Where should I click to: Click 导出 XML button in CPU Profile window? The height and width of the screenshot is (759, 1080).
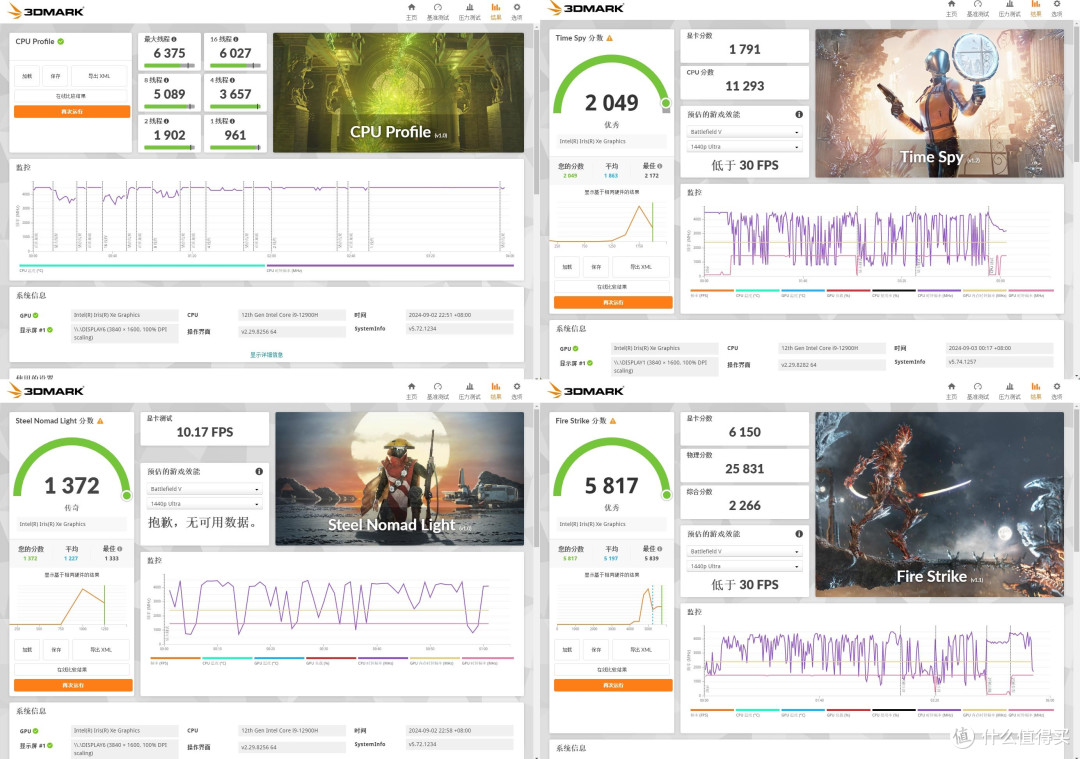pyautogui.click(x=99, y=76)
